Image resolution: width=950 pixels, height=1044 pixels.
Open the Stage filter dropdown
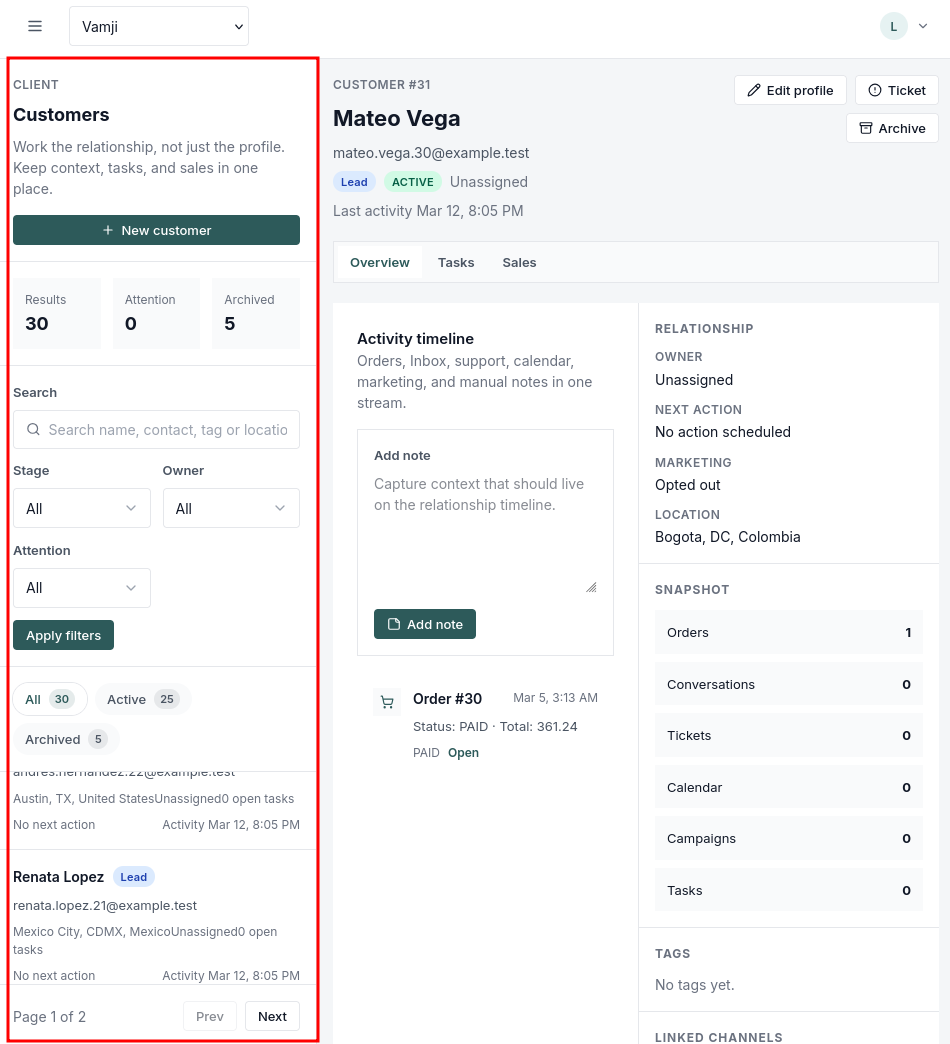click(81, 508)
